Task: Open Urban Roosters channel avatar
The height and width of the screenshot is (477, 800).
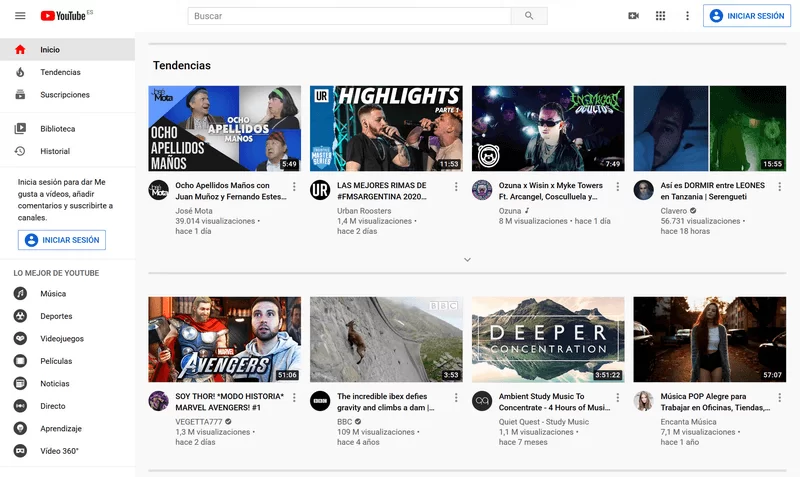Action: [320, 190]
